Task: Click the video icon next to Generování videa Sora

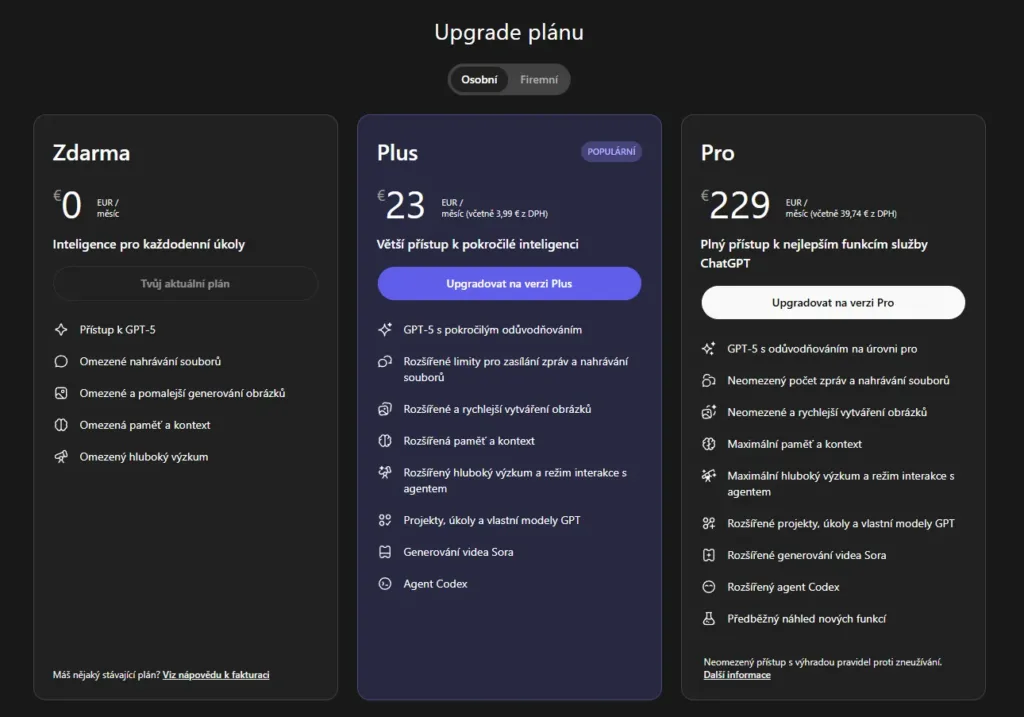Action: [385, 552]
